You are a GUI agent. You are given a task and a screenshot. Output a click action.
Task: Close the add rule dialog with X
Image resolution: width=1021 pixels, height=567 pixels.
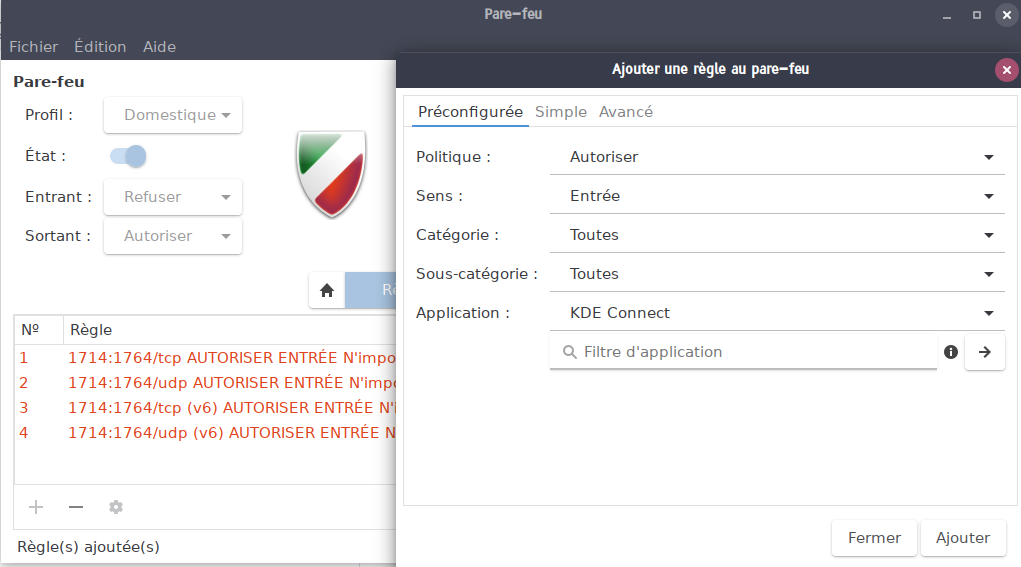(1006, 70)
